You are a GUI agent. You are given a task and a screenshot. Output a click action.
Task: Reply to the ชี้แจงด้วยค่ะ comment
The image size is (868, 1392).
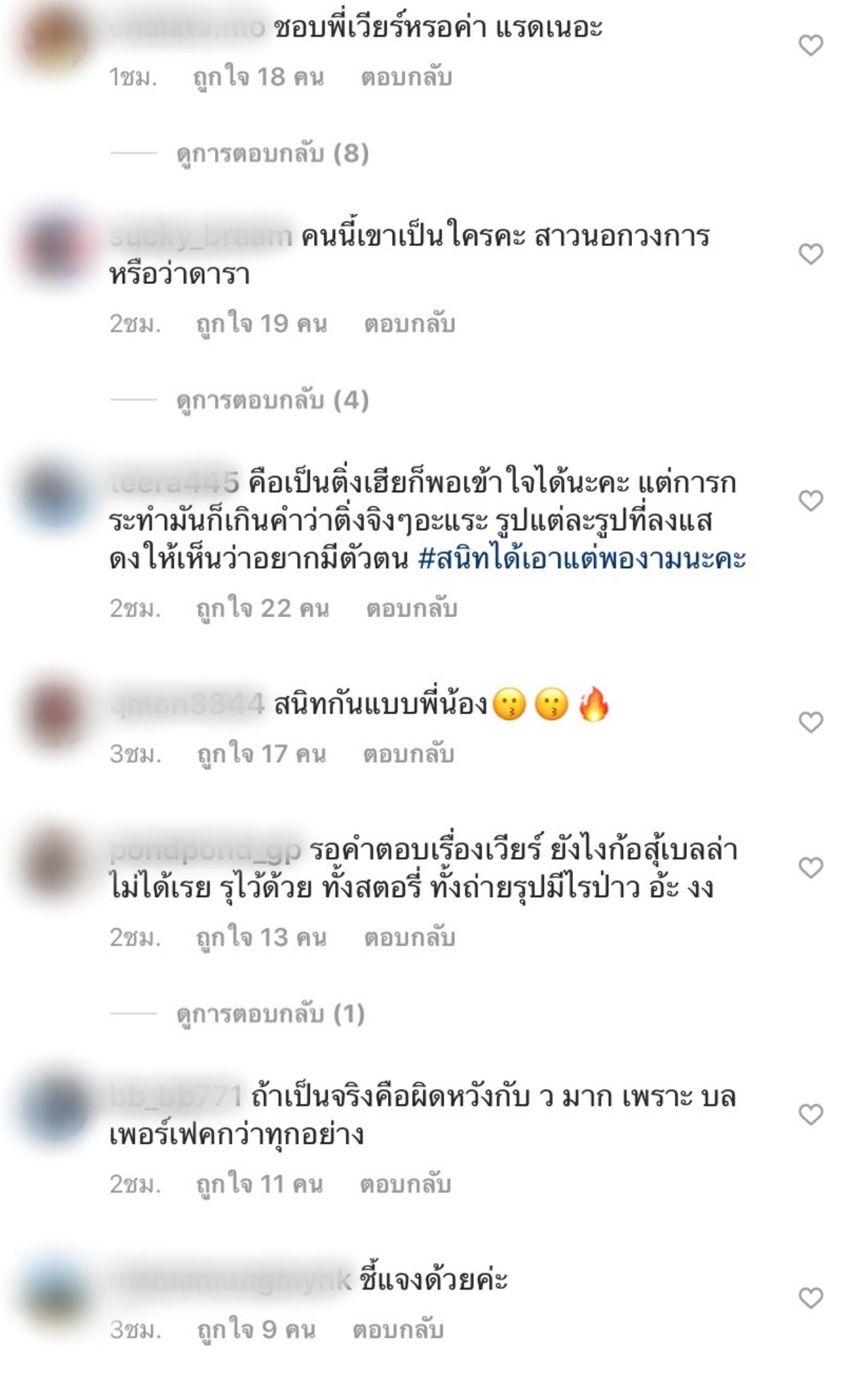point(397,1330)
